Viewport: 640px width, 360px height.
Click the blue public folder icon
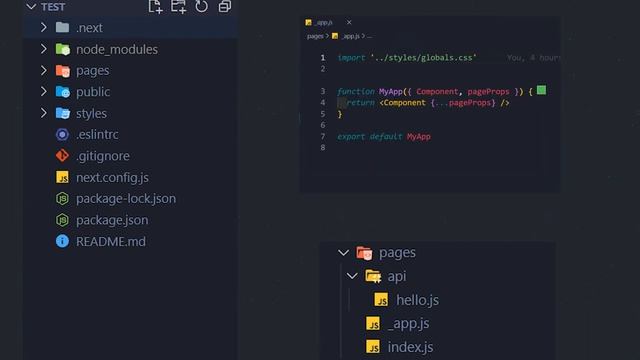[x=62, y=92]
